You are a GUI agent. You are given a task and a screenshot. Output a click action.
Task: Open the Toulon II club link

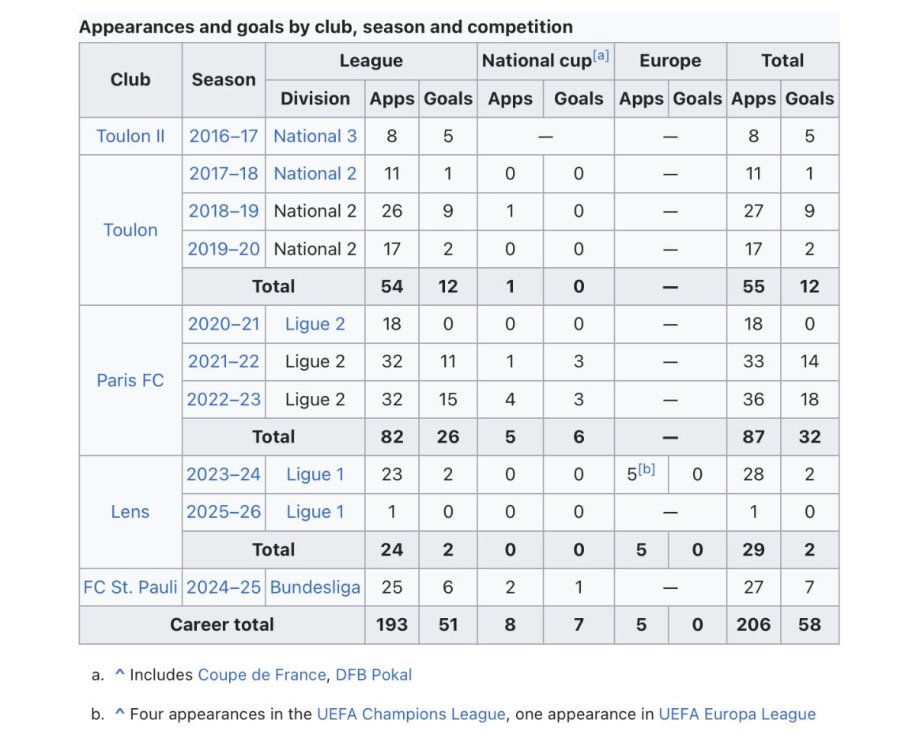pyautogui.click(x=130, y=136)
